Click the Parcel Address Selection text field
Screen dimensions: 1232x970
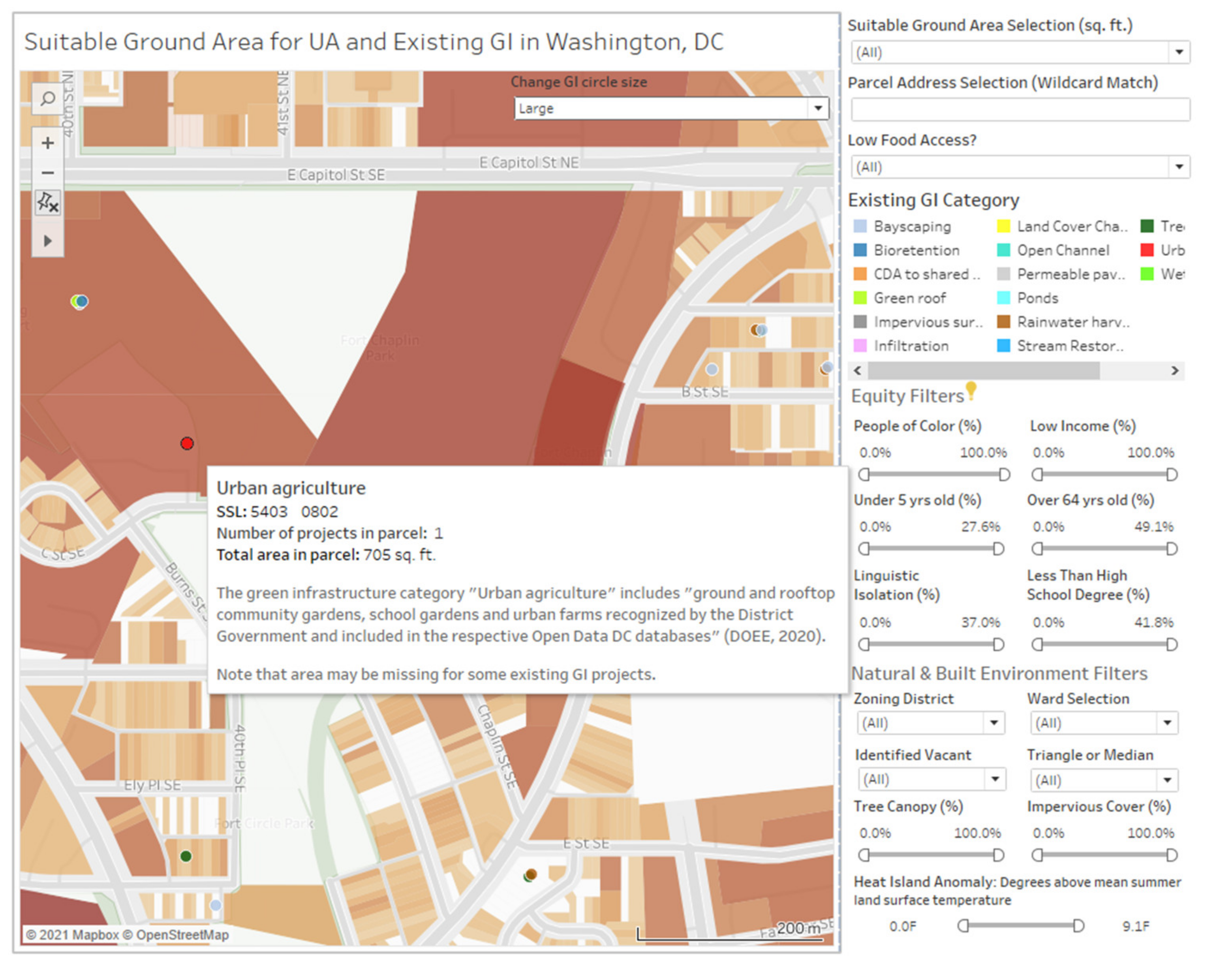pos(1020,109)
